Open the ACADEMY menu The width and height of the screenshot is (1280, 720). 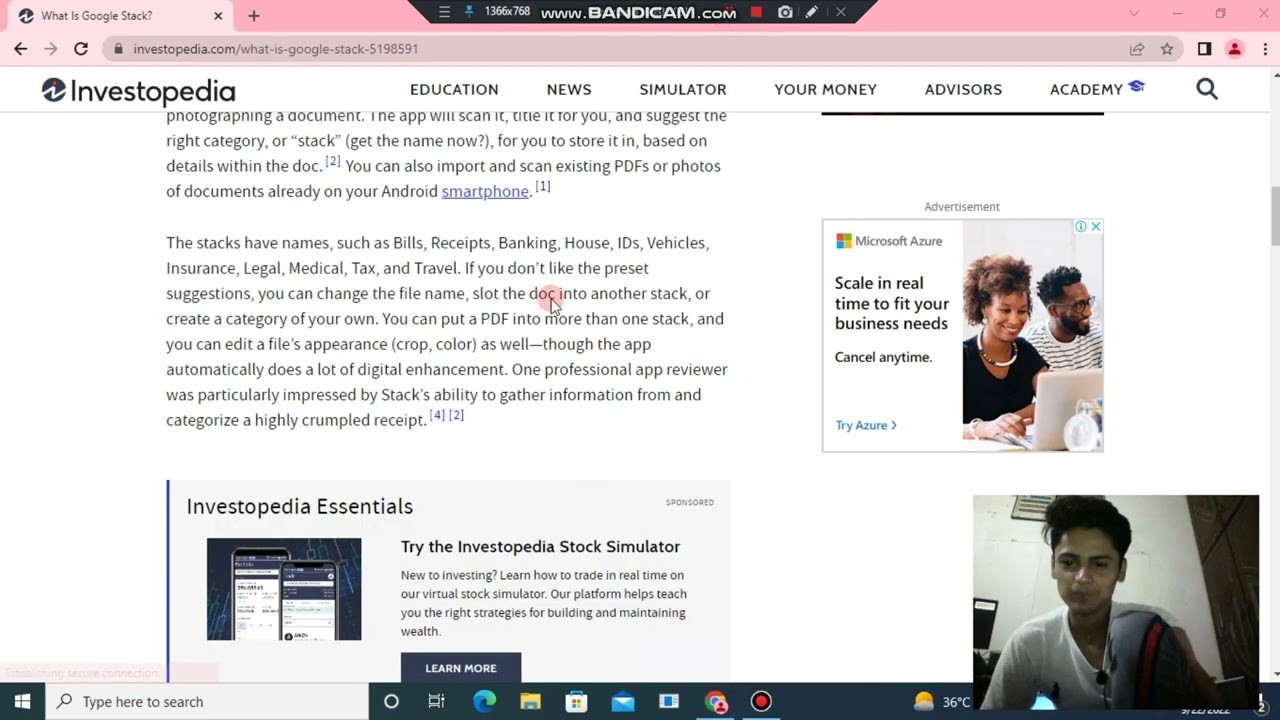pos(1097,89)
